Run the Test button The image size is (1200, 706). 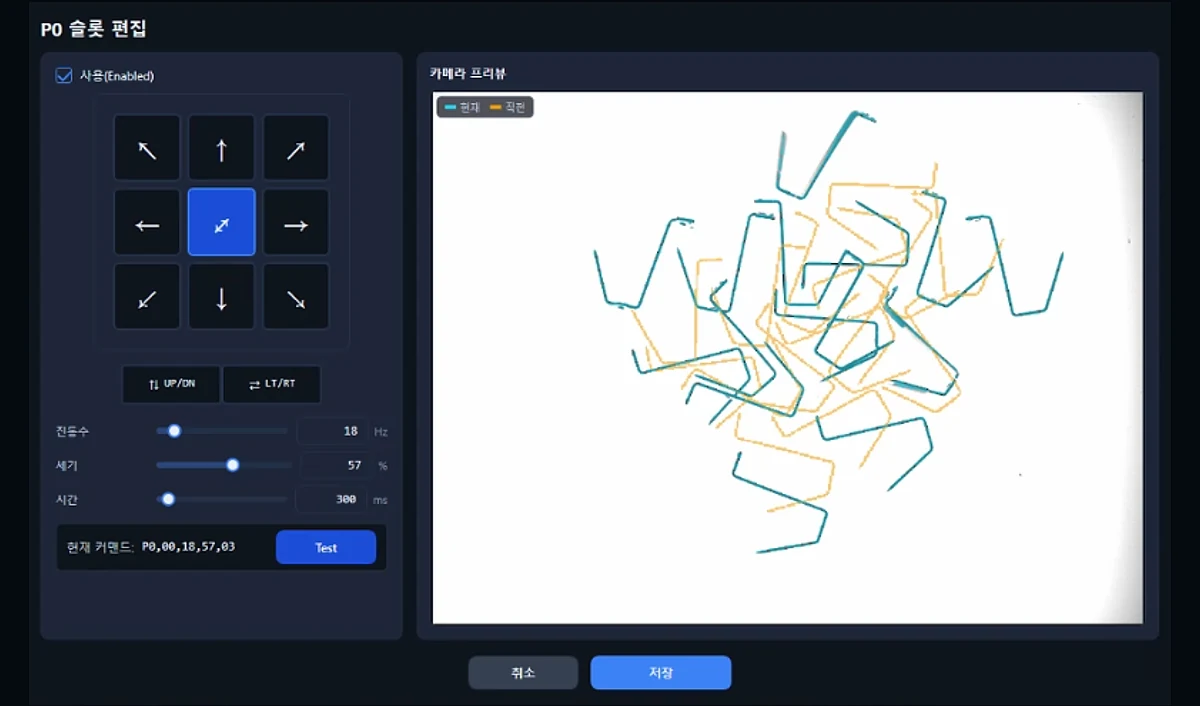326,548
